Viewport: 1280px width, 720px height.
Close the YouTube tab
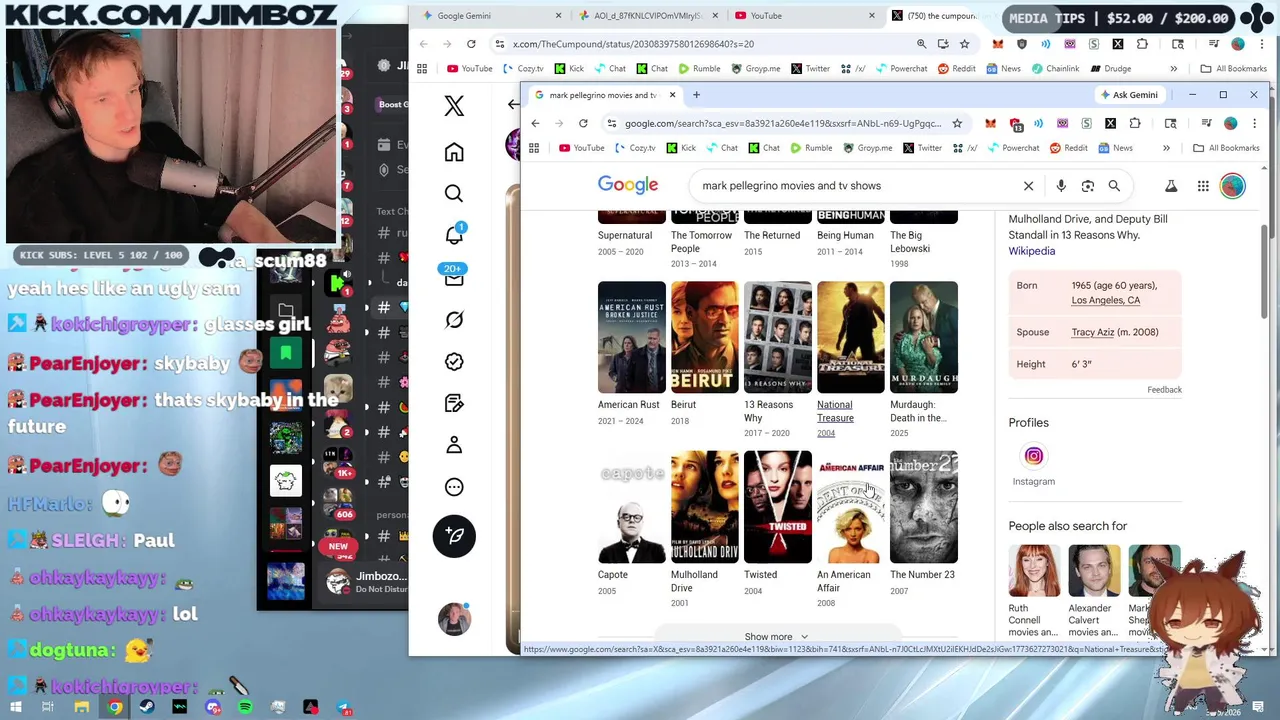click(x=872, y=16)
